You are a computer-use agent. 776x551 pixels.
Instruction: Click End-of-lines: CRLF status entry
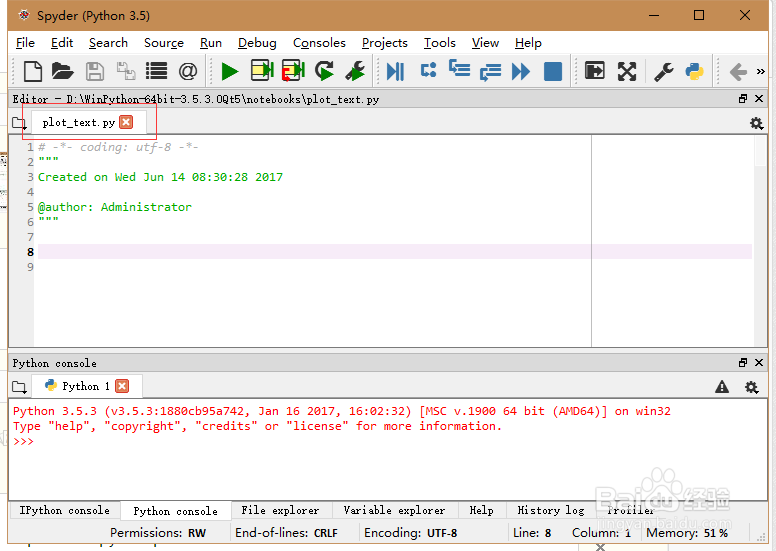[x=286, y=533]
